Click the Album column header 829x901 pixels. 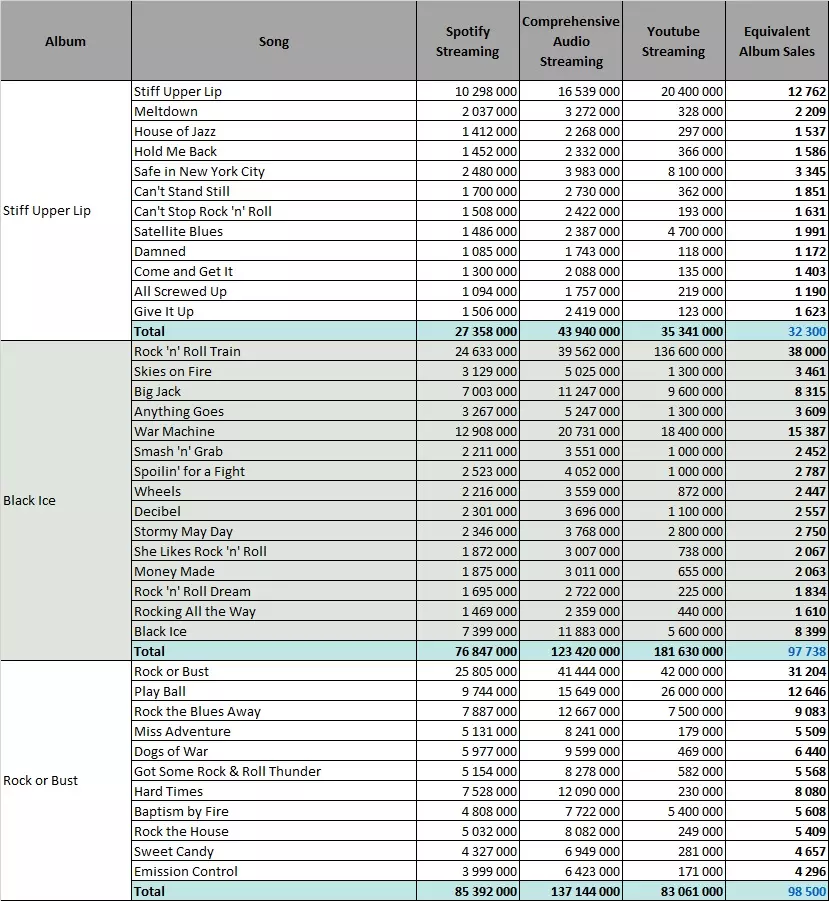(65, 41)
